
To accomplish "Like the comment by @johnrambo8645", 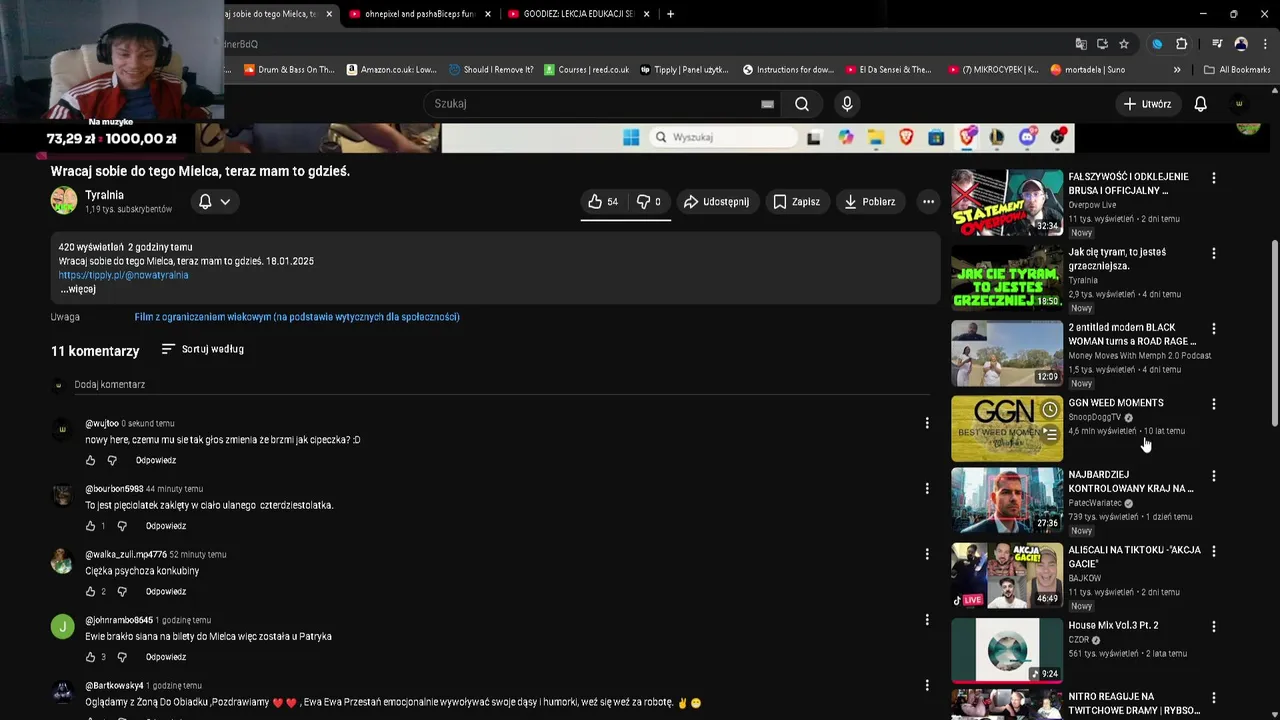I will [x=90, y=657].
